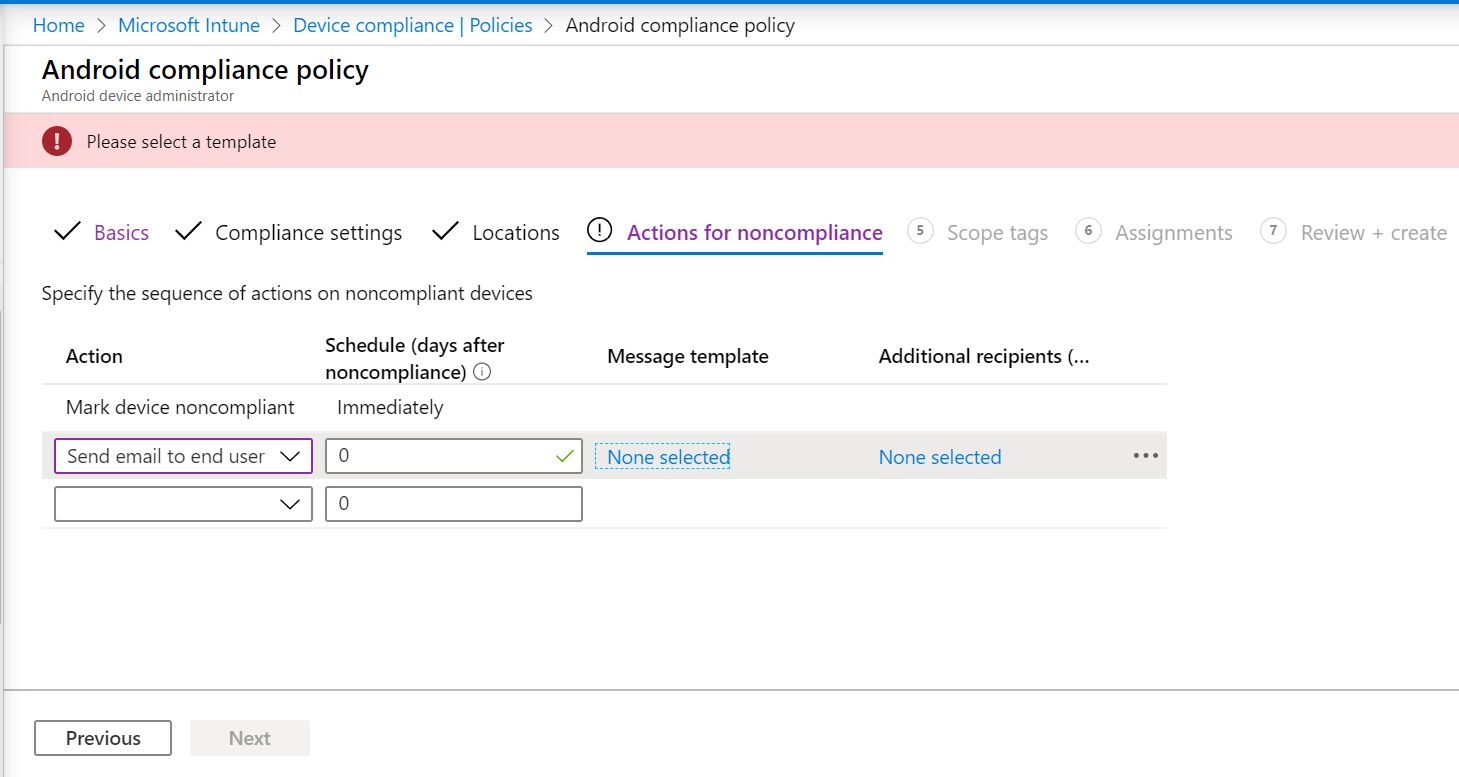This screenshot has height=777, width=1459.
Task: Click the info icon next to Schedule heading
Action: tap(482, 372)
